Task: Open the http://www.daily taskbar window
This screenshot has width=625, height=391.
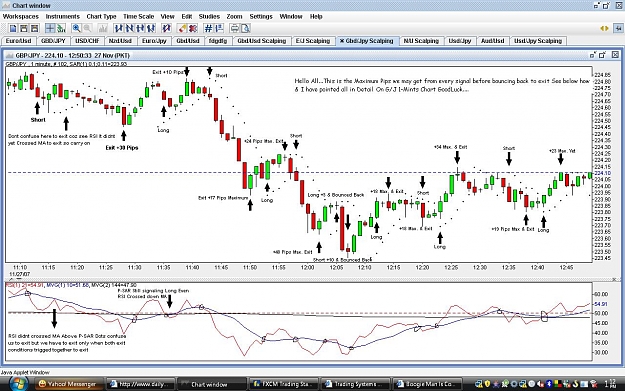Action: [x=142, y=384]
